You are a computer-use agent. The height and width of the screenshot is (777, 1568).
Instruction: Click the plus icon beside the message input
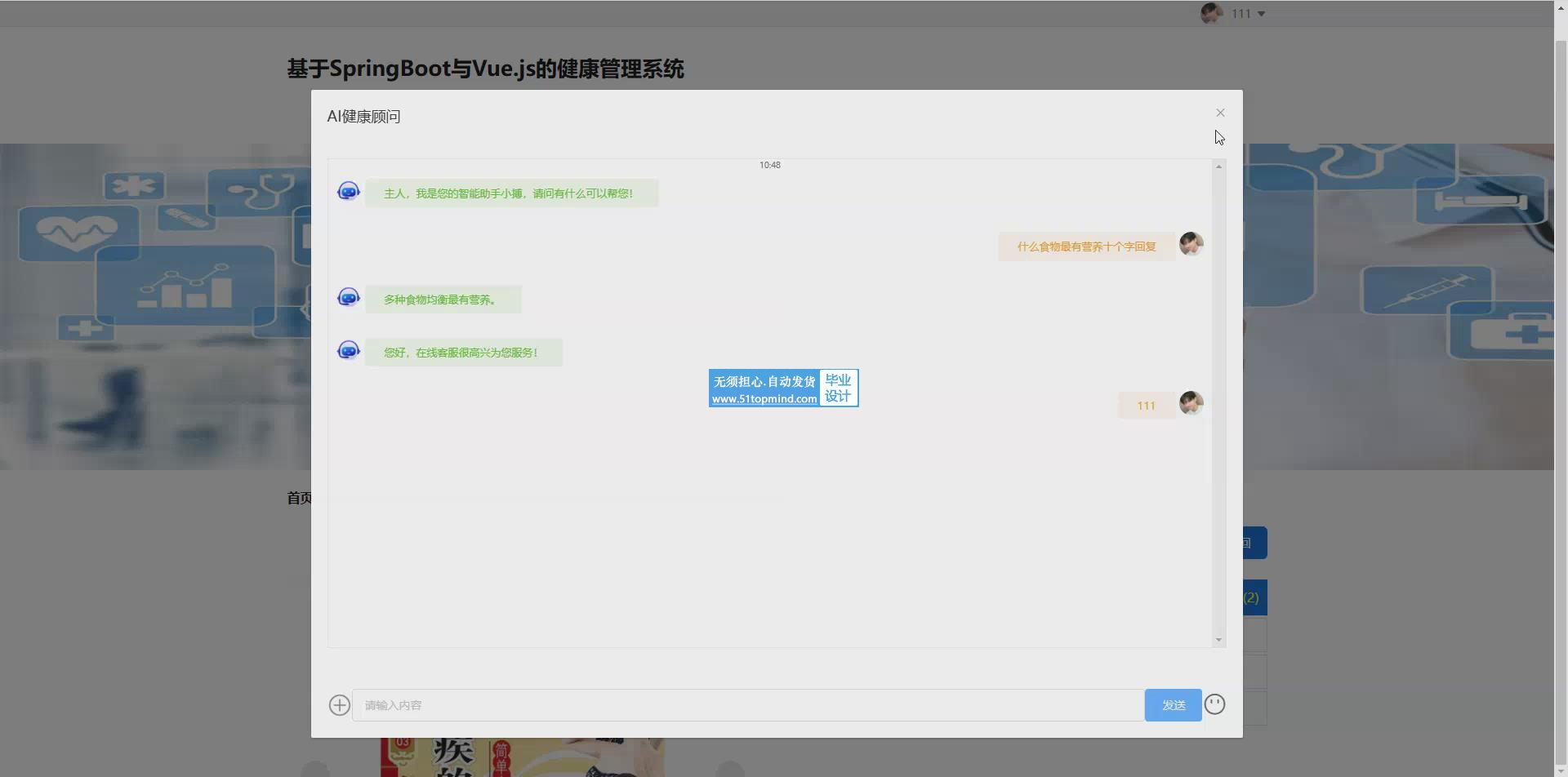[x=339, y=705]
